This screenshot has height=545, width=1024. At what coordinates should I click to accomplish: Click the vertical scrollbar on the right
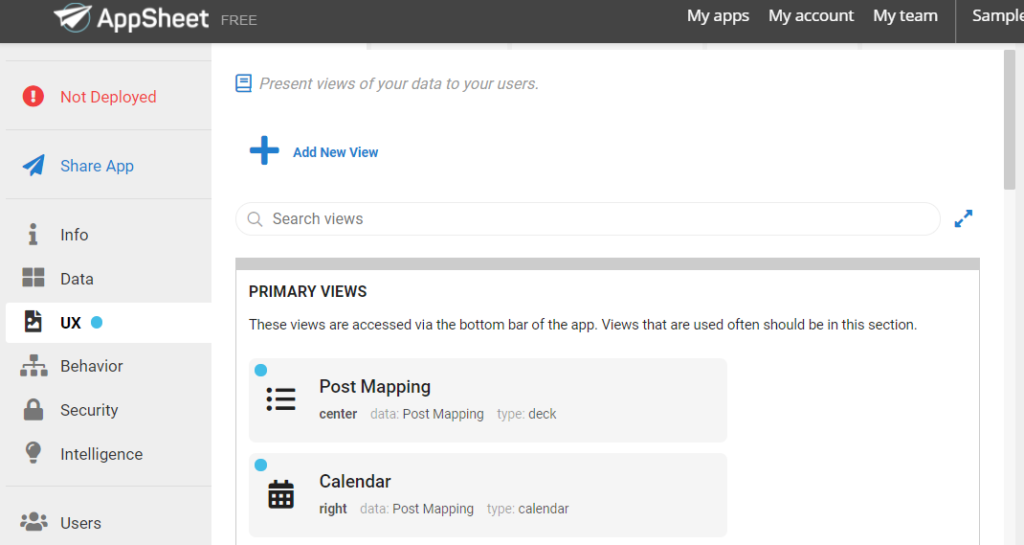(1010, 120)
